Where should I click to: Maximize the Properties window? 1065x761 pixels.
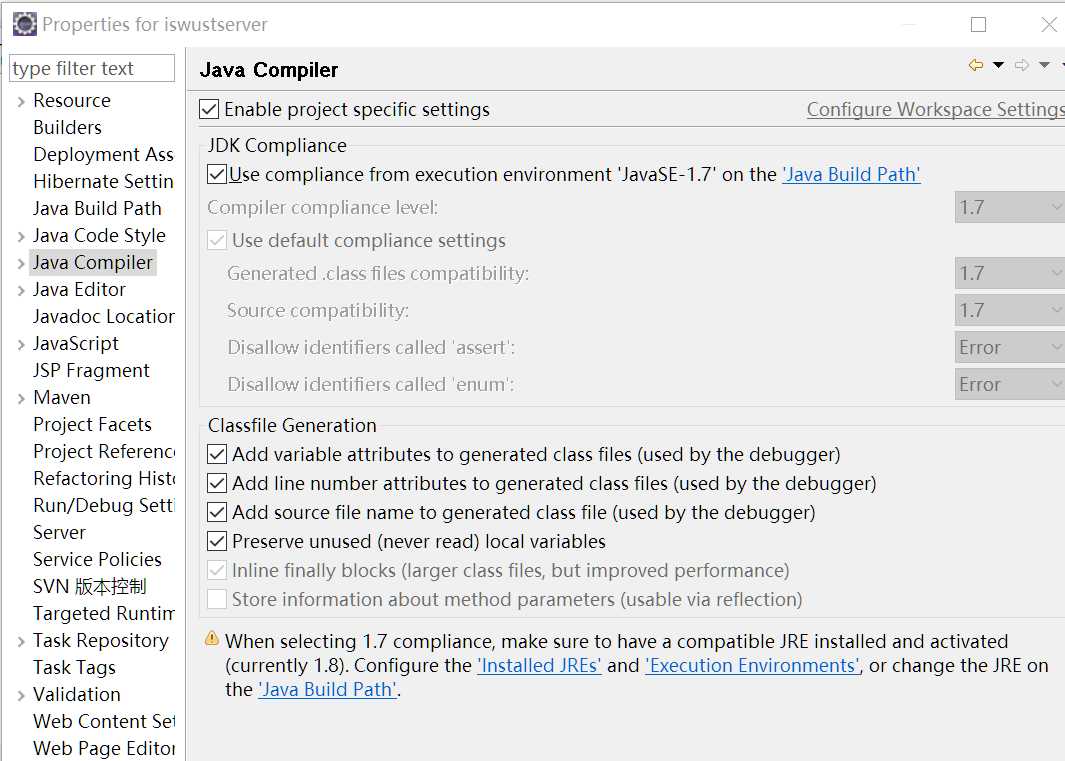[979, 24]
